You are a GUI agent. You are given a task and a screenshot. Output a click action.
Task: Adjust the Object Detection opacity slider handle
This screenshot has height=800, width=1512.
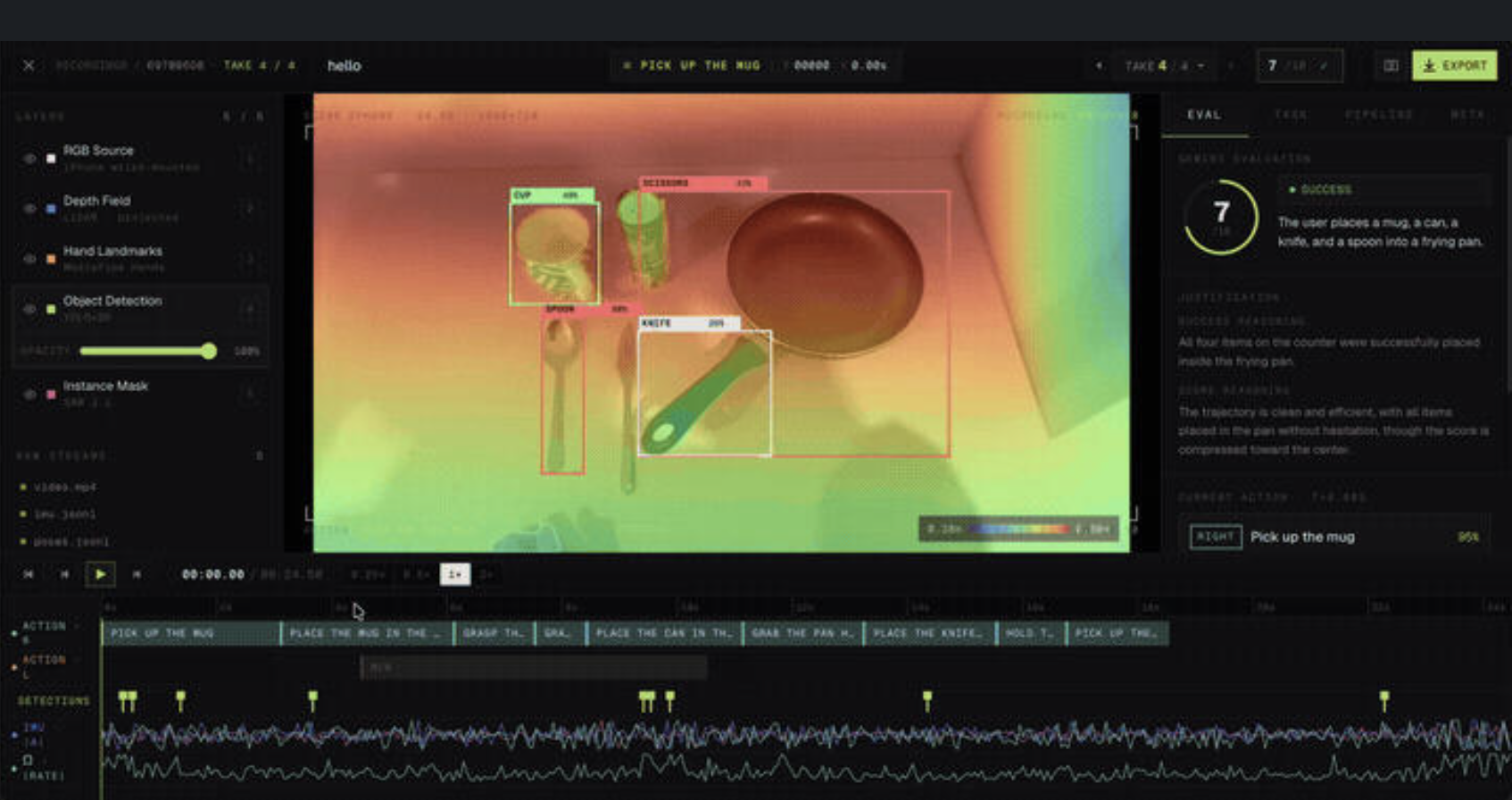tap(209, 351)
